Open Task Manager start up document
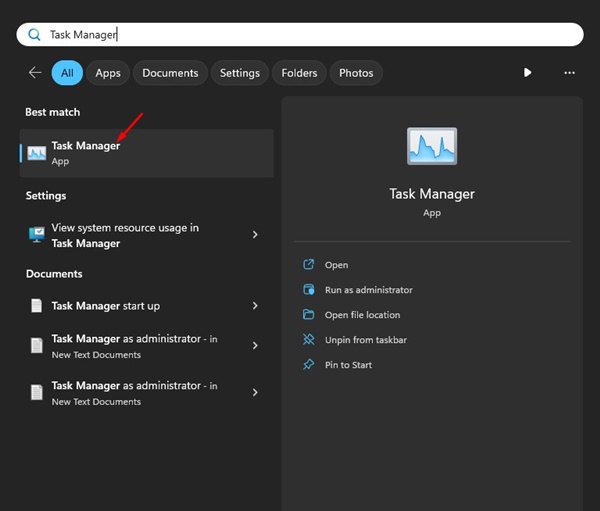 point(105,306)
